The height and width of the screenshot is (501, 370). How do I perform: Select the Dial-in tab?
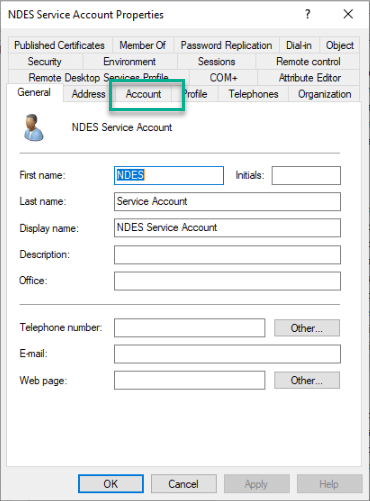(x=299, y=45)
